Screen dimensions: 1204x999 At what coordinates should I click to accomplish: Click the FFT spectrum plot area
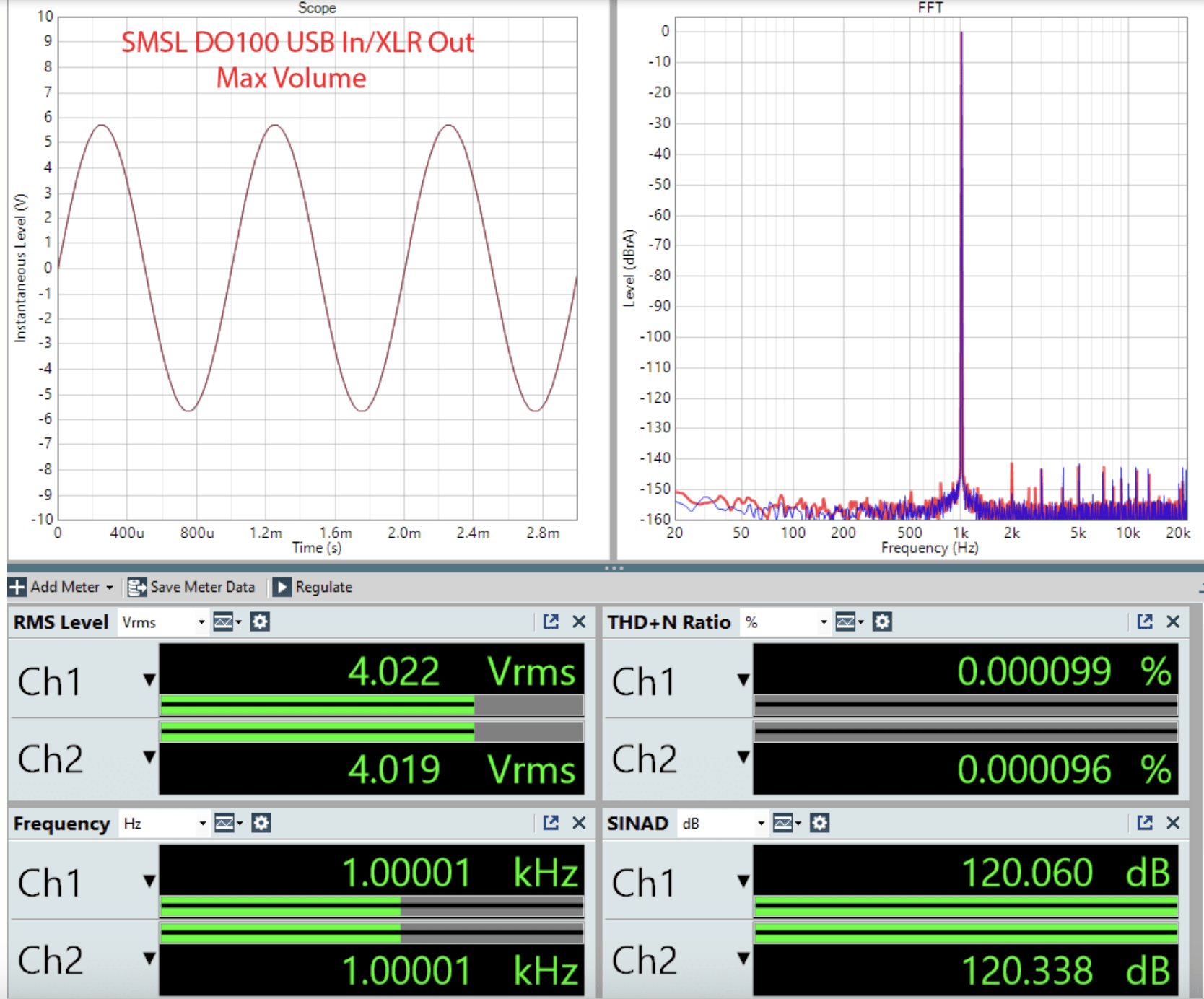pos(931,268)
